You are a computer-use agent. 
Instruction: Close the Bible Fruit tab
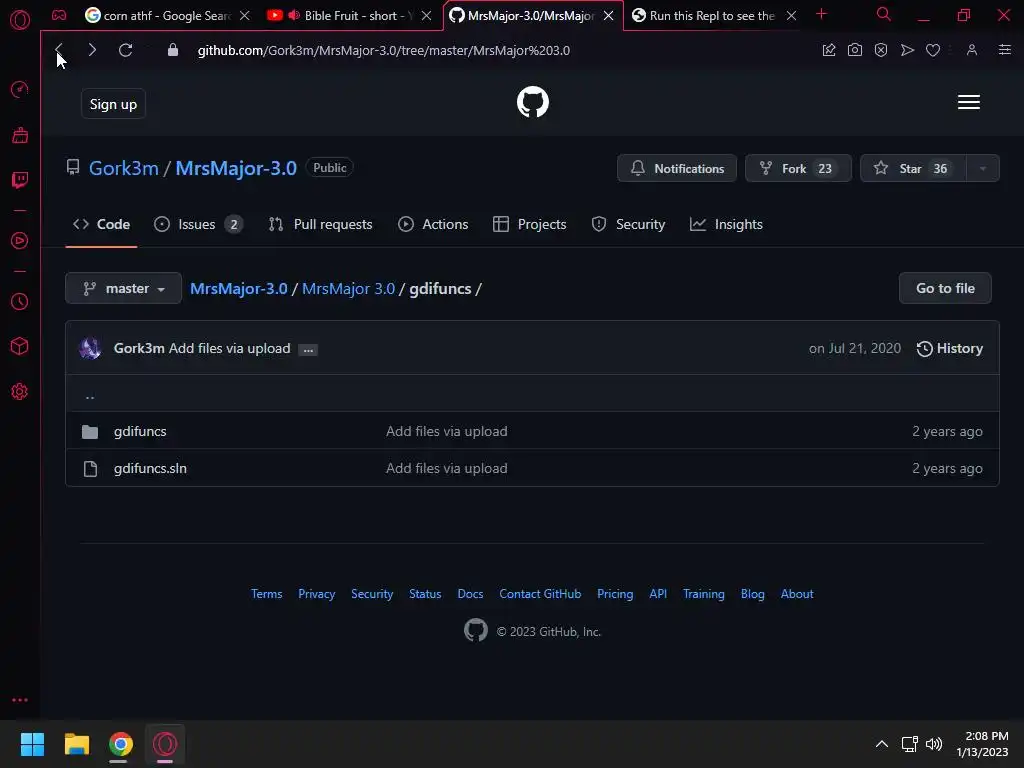[x=426, y=16]
